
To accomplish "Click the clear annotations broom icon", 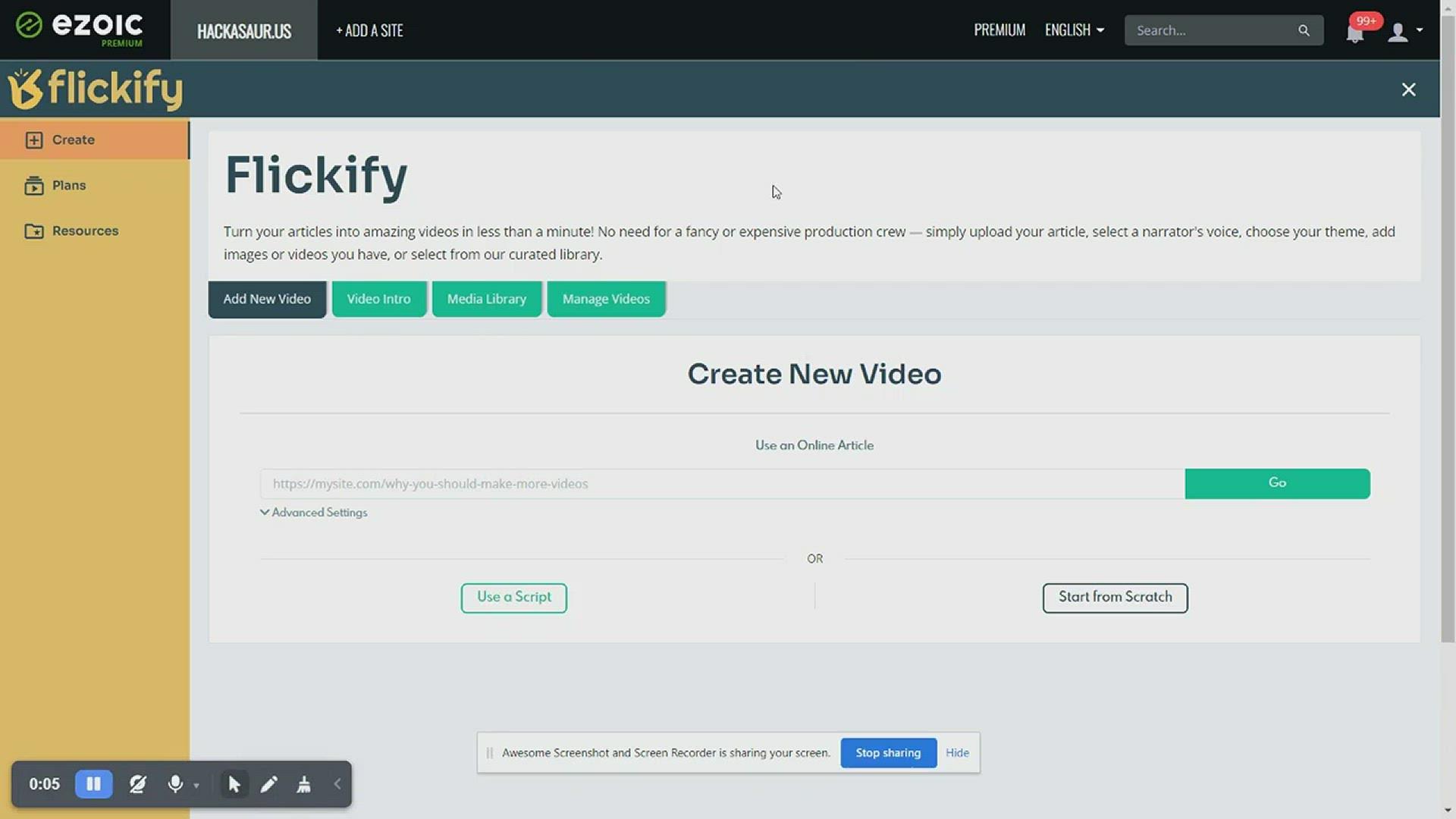I will pos(304,784).
